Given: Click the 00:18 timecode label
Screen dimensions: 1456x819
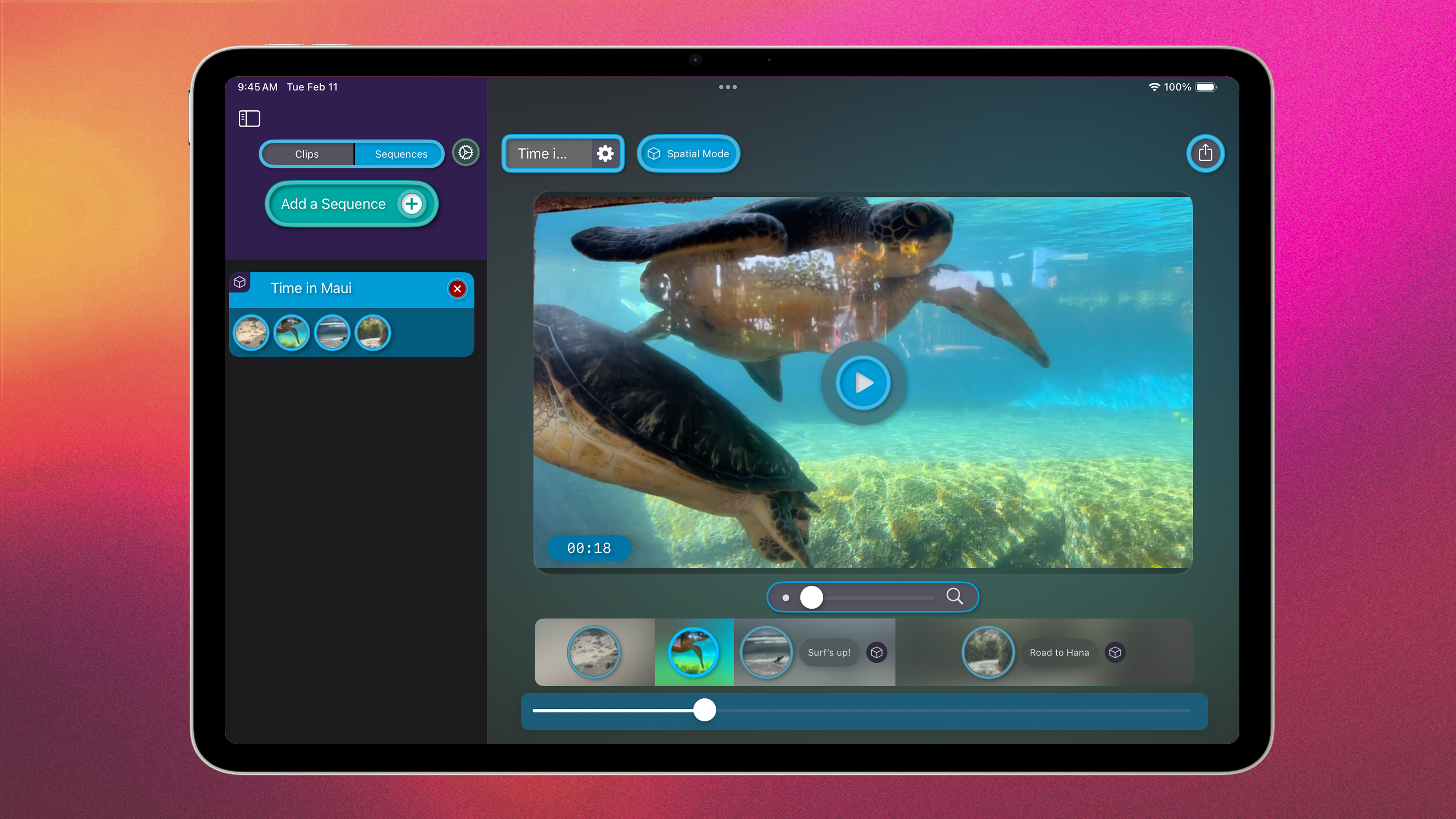Looking at the screenshot, I should [x=589, y=548].
